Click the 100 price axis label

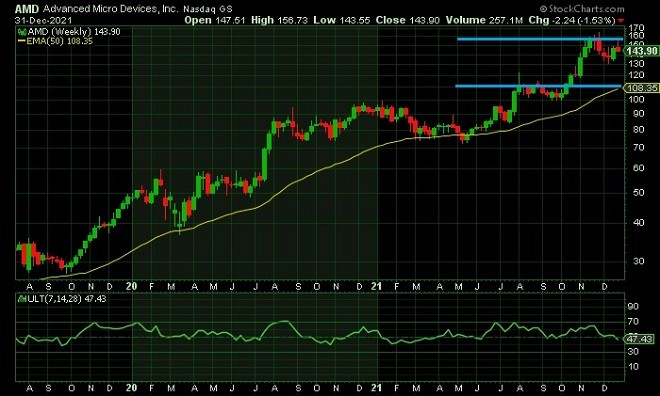coord(636,100)
